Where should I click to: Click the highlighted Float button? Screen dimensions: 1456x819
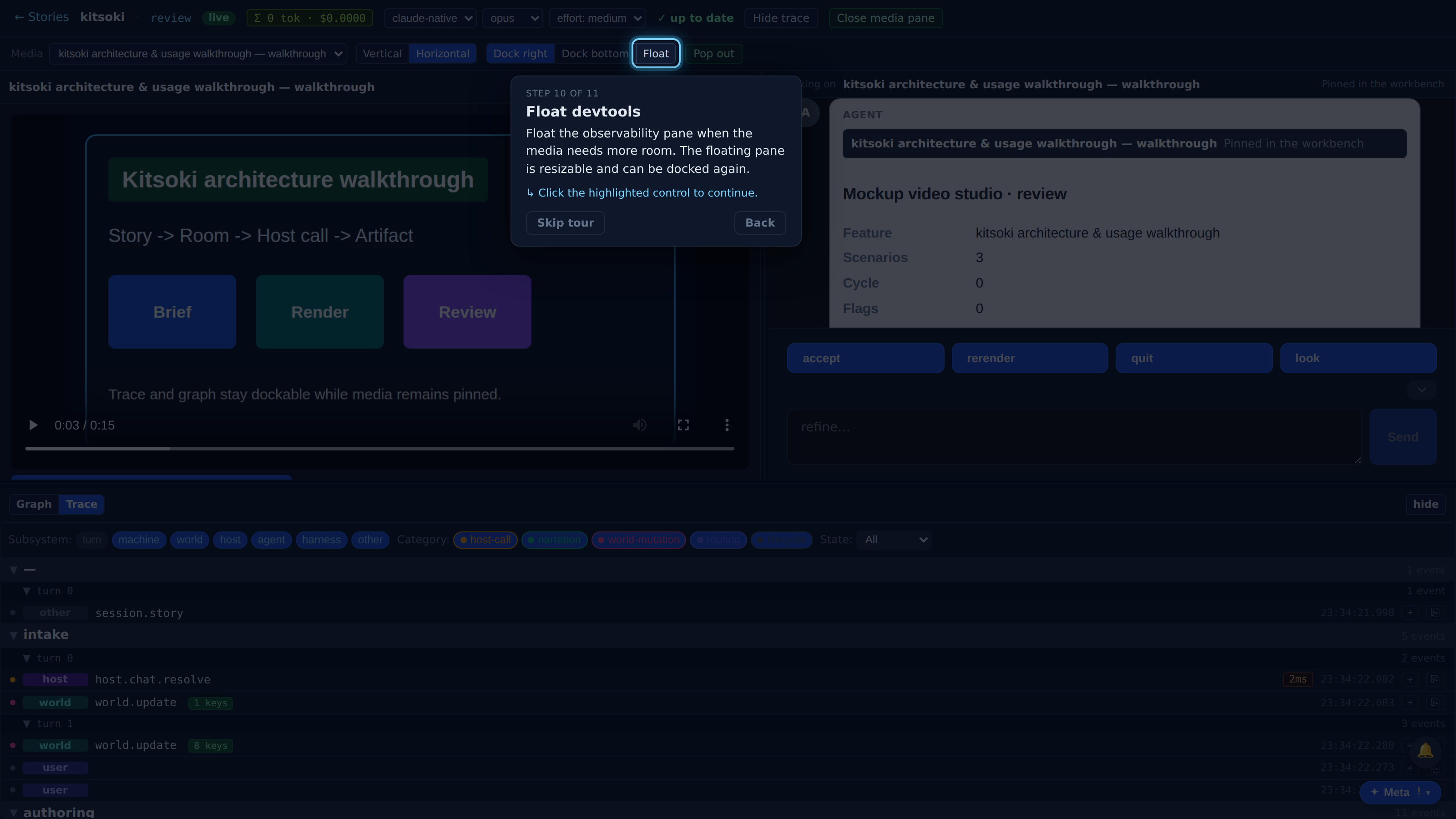tap(656, 54)
